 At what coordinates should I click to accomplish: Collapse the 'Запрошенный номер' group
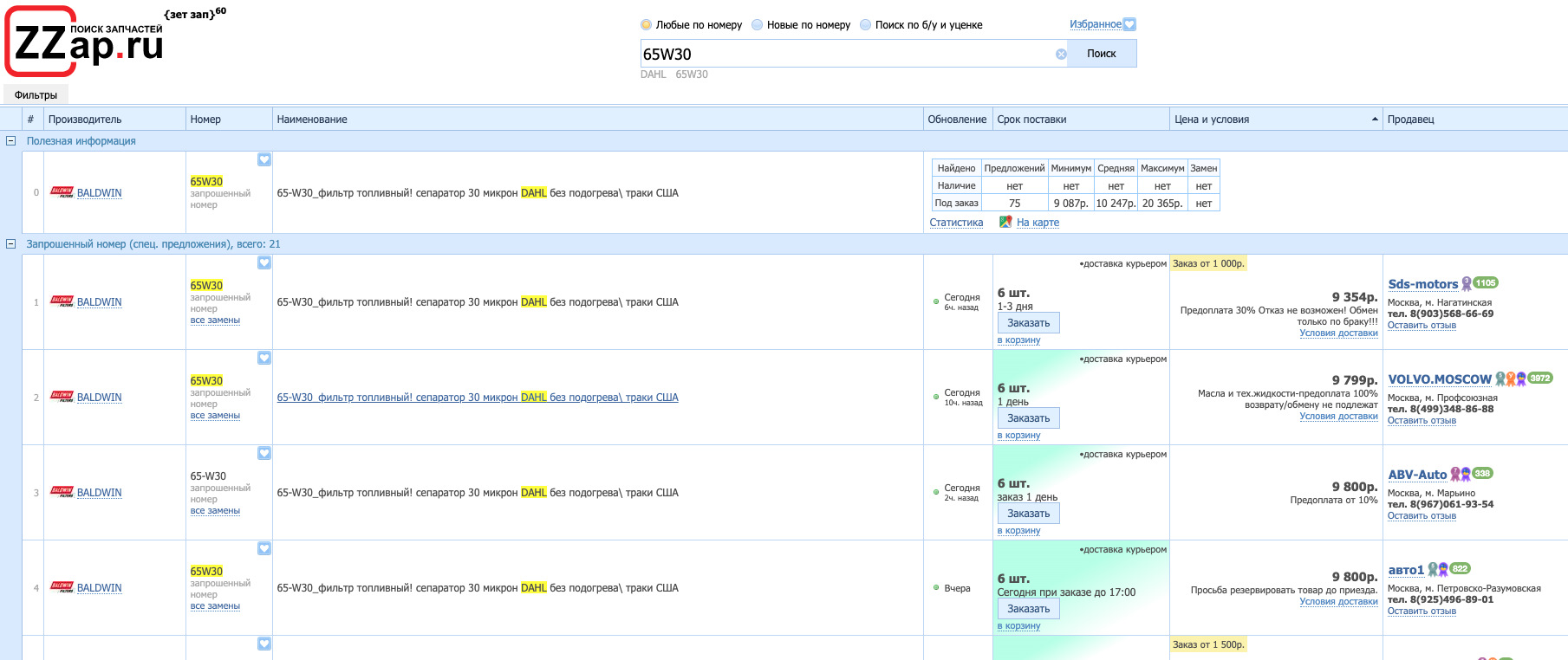(10, 243)
